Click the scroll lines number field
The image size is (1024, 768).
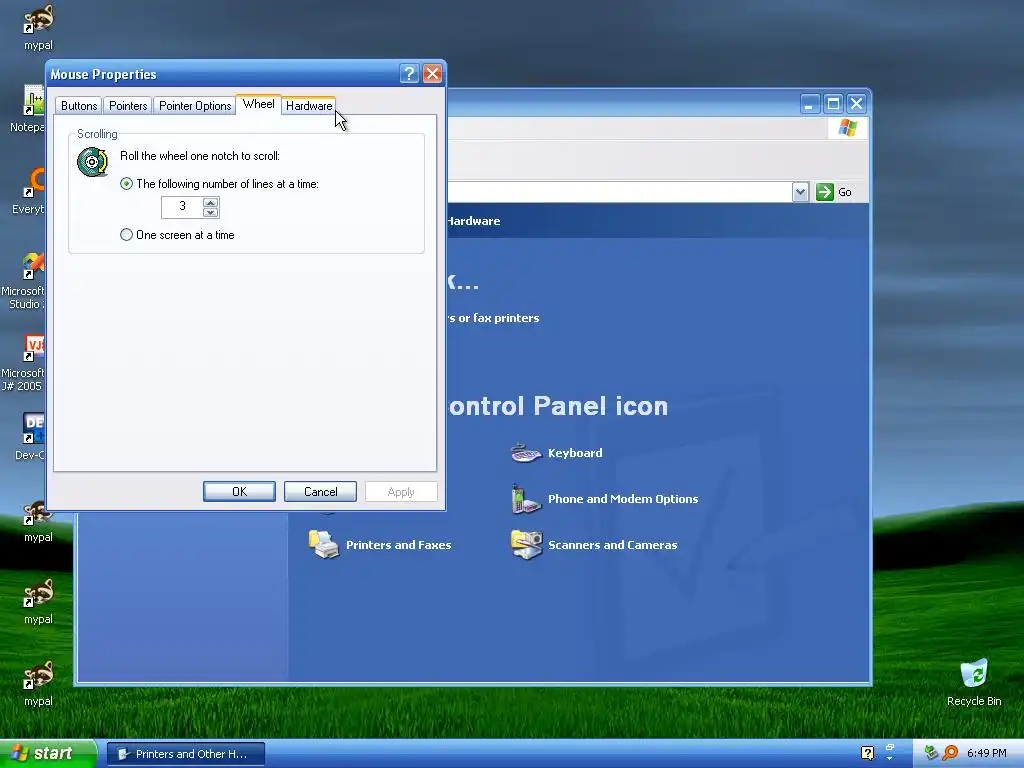click(x=182, y=207)
